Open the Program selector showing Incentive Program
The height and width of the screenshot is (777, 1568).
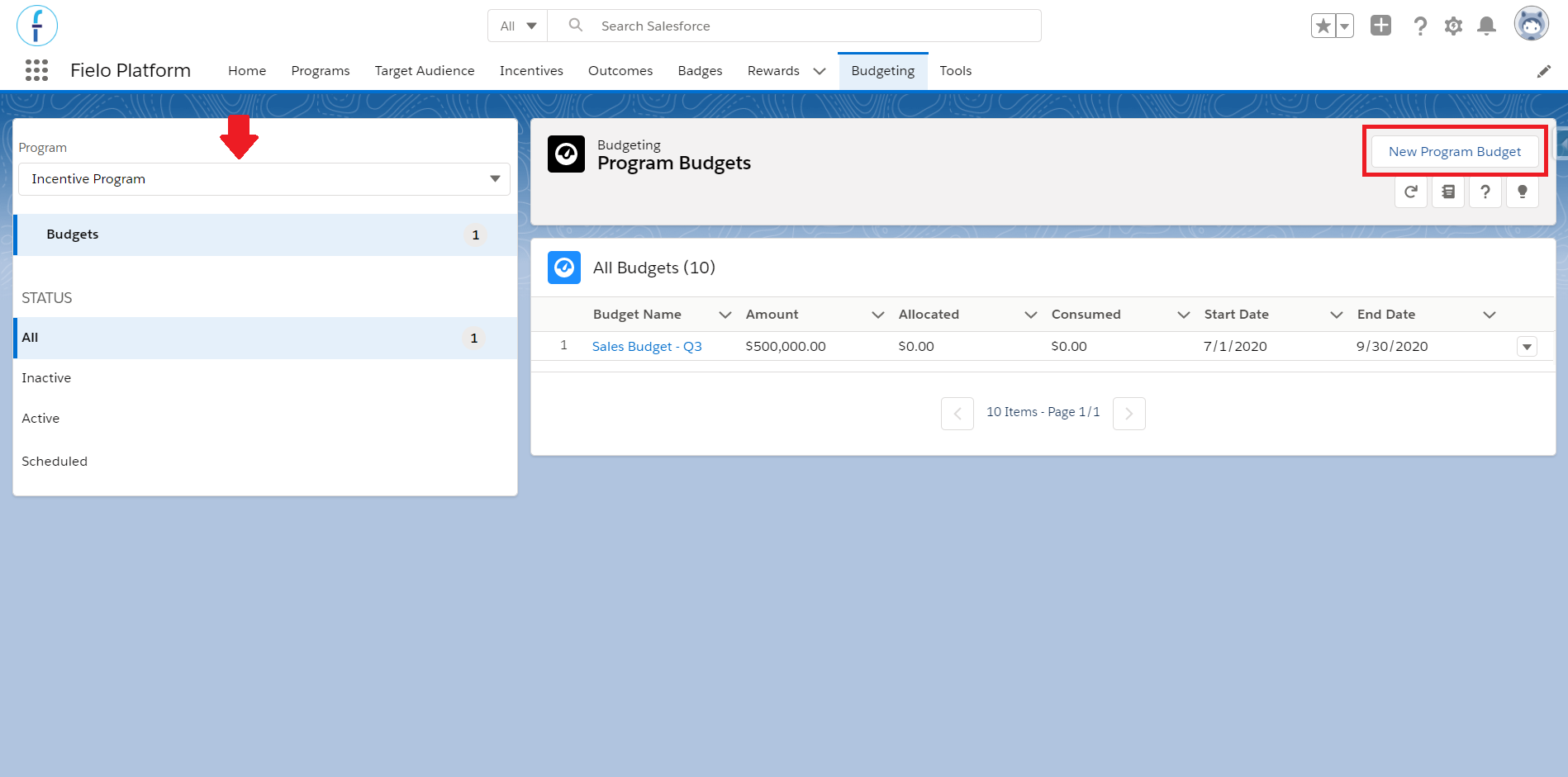click(x=264, y=179)
